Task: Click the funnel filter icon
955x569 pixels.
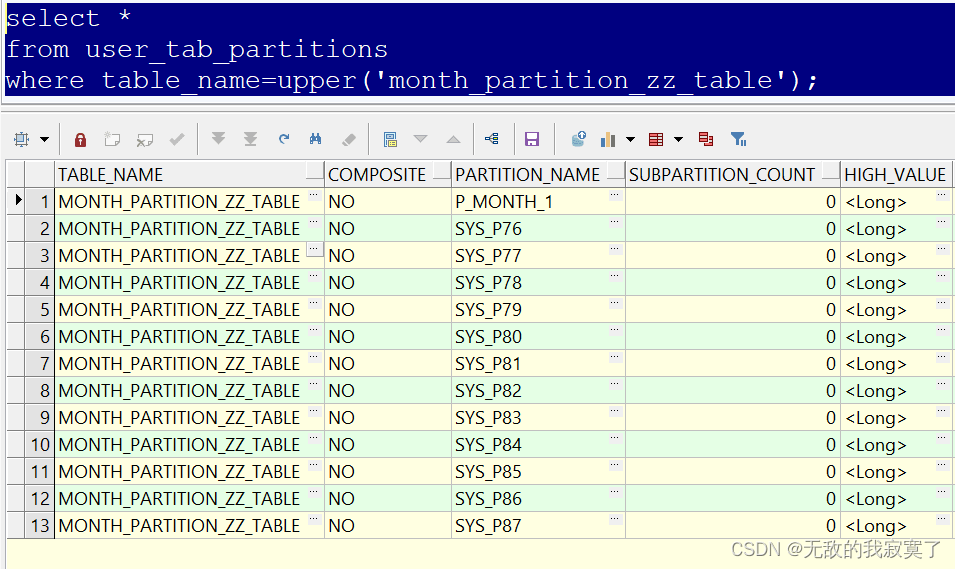Action: point(739,140)
